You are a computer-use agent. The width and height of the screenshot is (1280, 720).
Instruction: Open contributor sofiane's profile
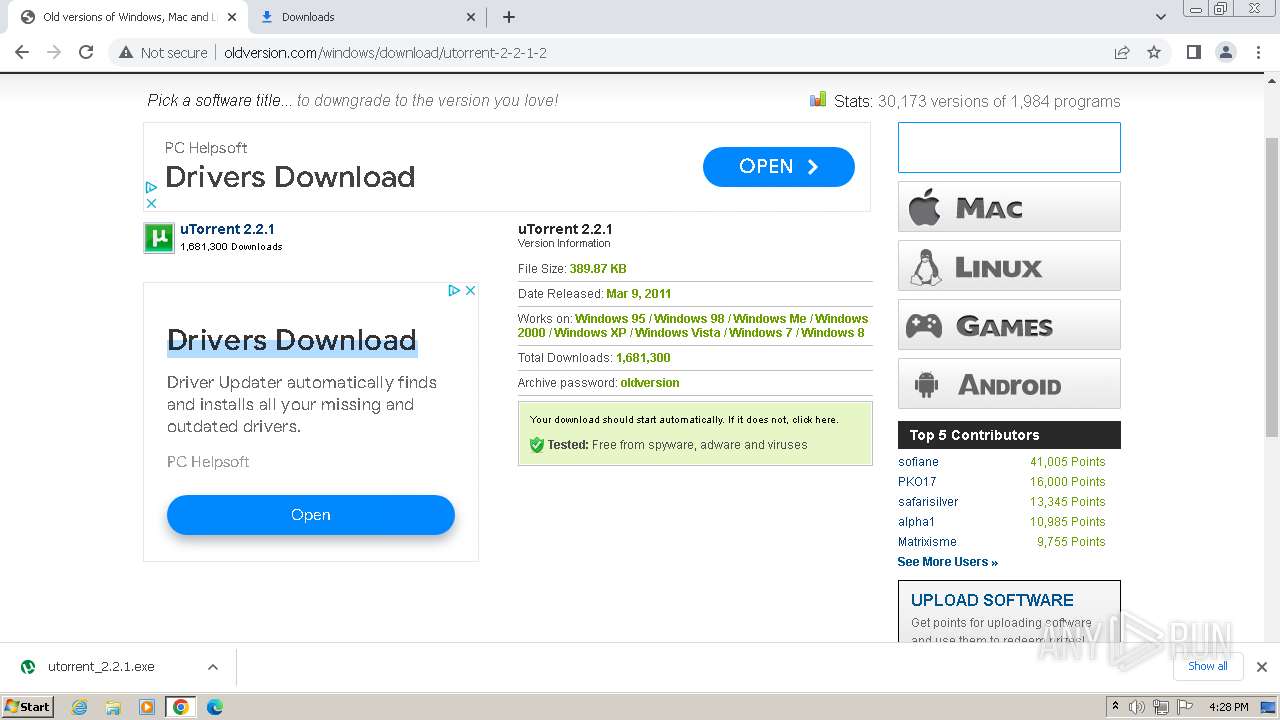(918, 462)
